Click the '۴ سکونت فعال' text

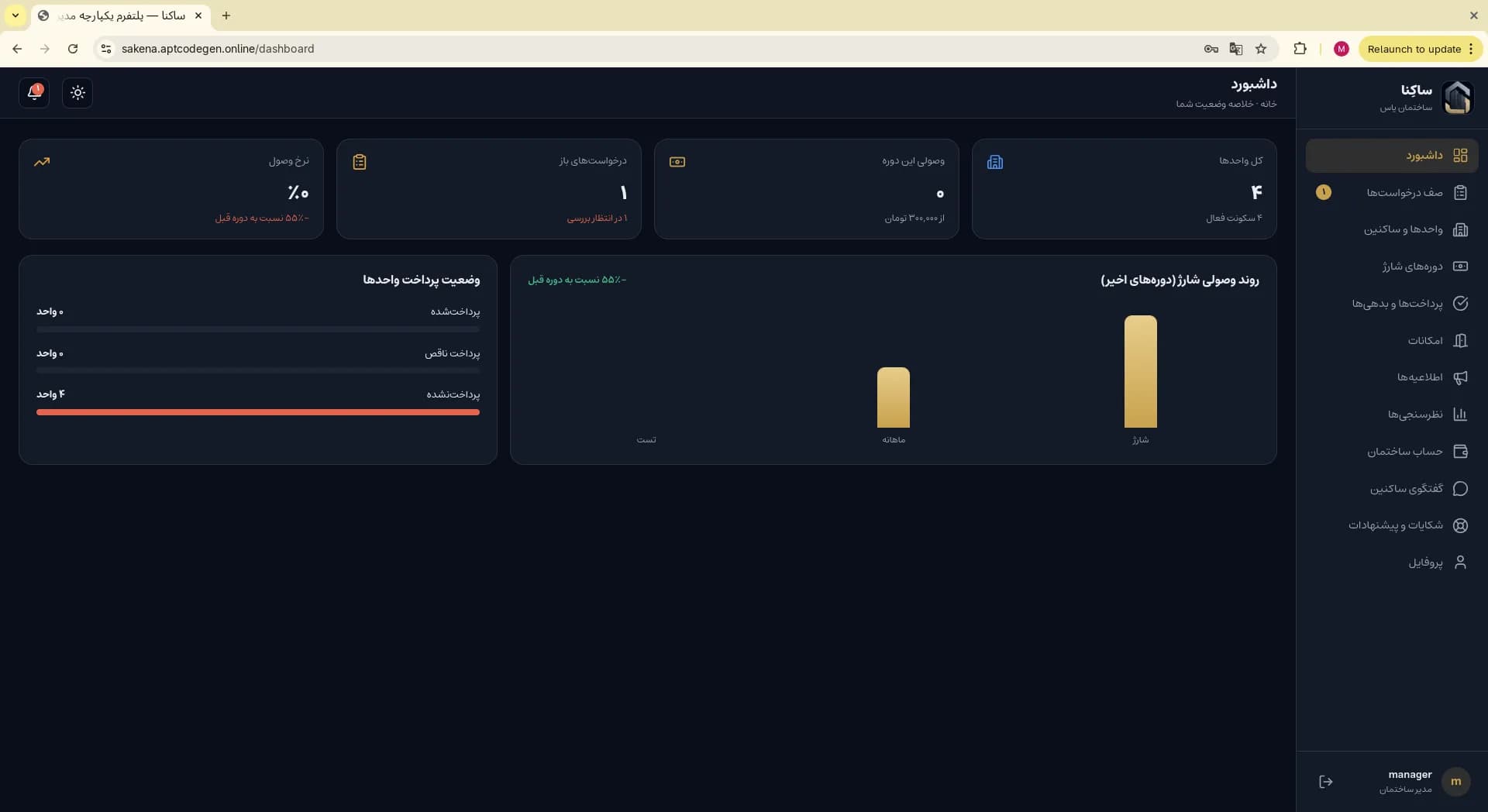1234,218
